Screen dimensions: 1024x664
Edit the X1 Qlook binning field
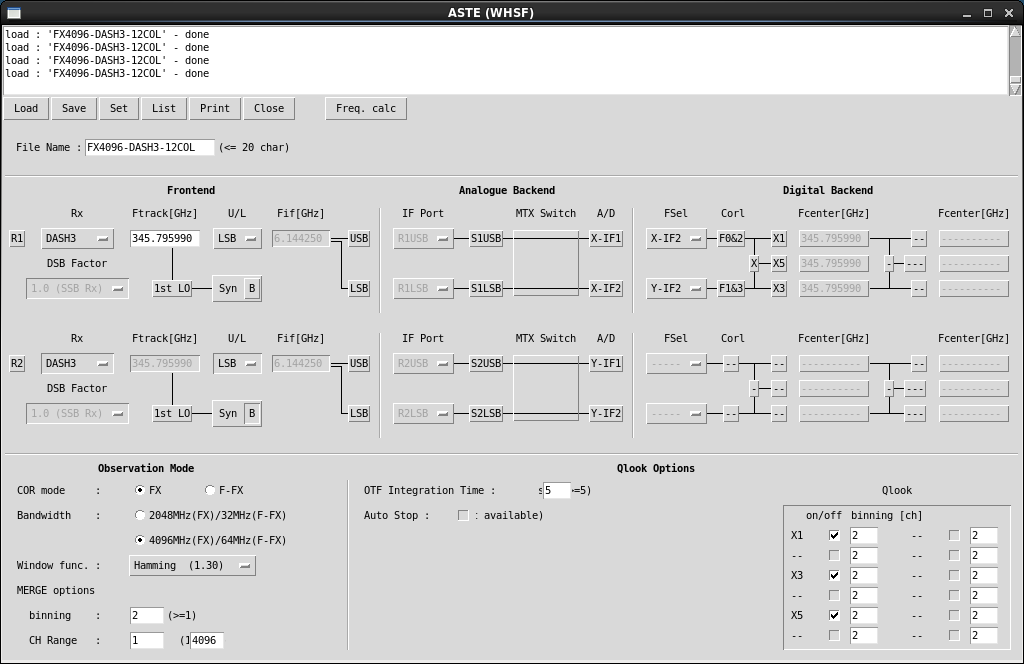864,536
